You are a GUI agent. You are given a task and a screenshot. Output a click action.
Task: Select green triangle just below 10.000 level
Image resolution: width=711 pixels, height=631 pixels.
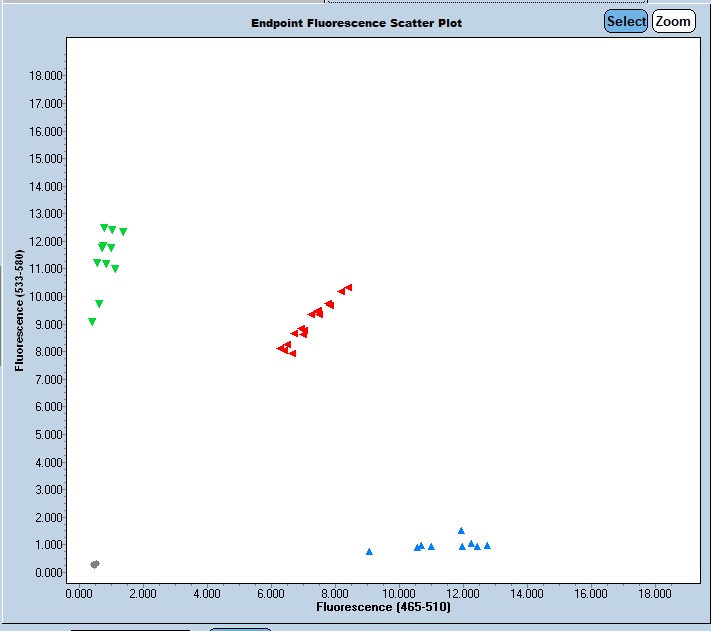(99, 304)
